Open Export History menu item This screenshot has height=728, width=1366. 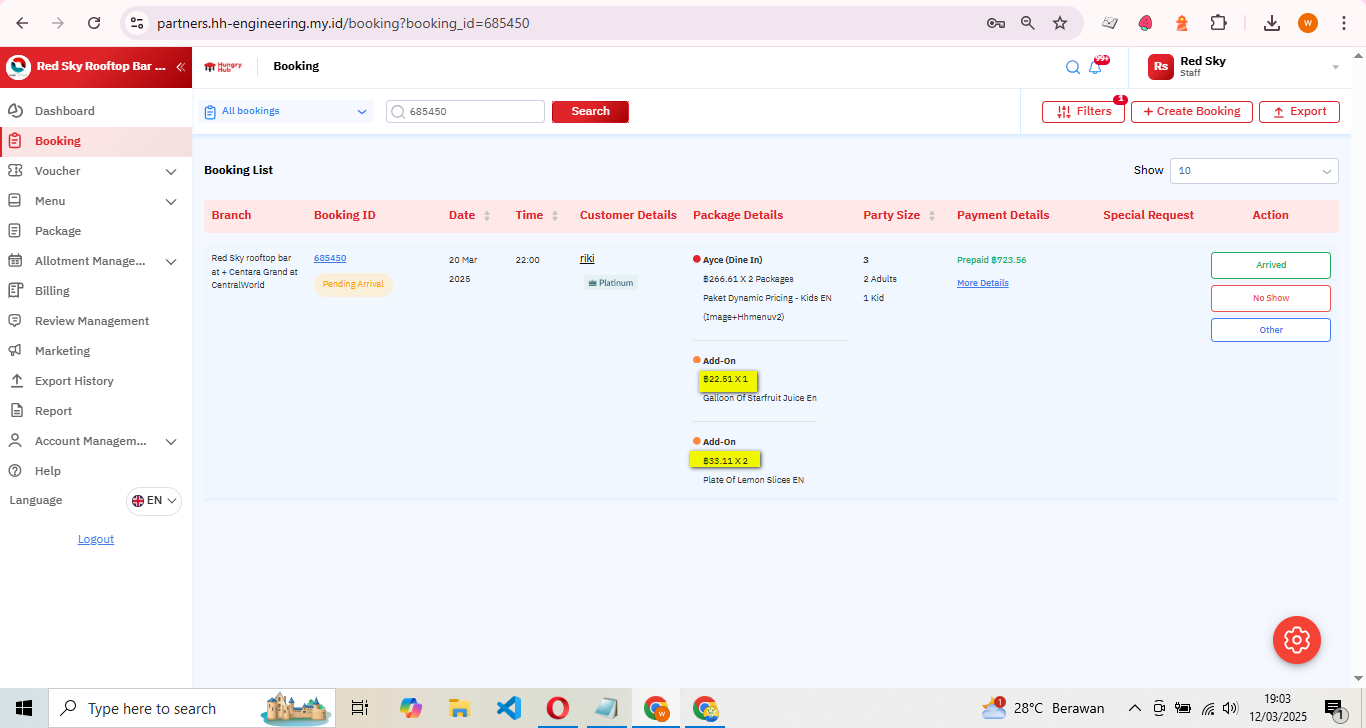(74, 381)
